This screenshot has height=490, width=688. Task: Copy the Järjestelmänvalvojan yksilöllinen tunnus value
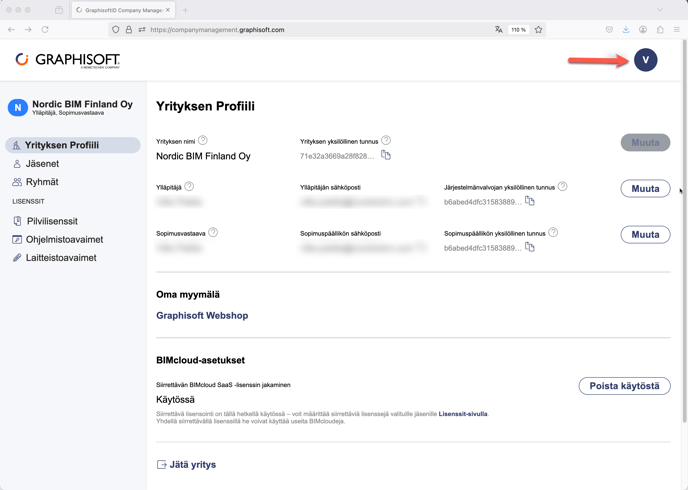530,201
